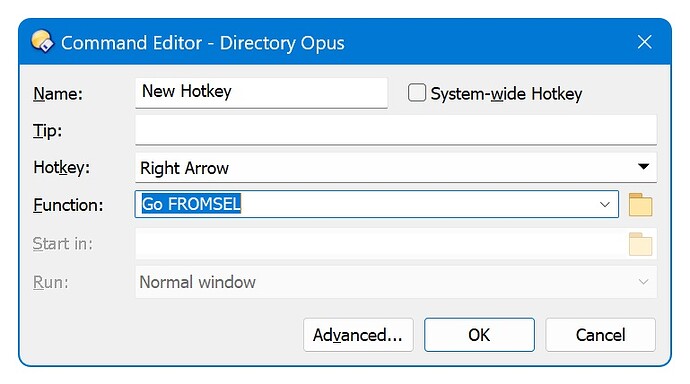
Task: Click the Function field with Go FROMSEL
Action: (x=376, y=204)
